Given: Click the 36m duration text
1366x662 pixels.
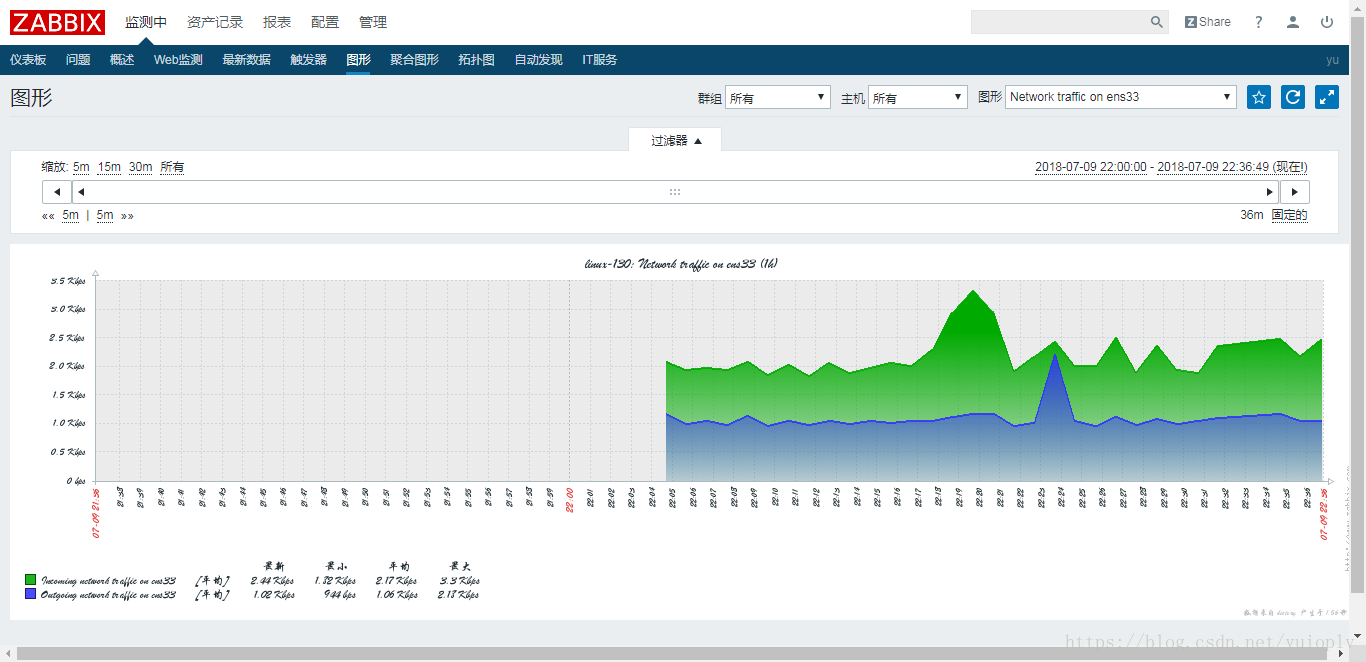Looking at the screenshot, I should (1252, 215).
